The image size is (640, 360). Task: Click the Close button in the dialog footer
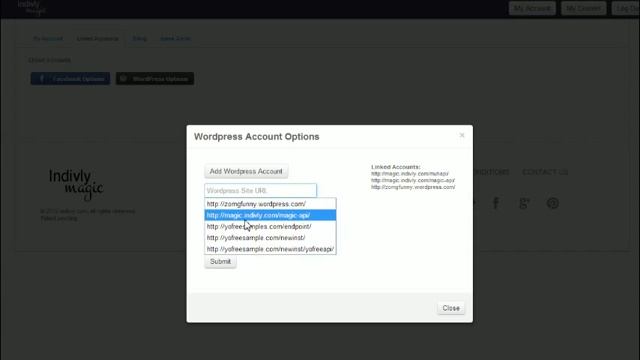(451, 308)
